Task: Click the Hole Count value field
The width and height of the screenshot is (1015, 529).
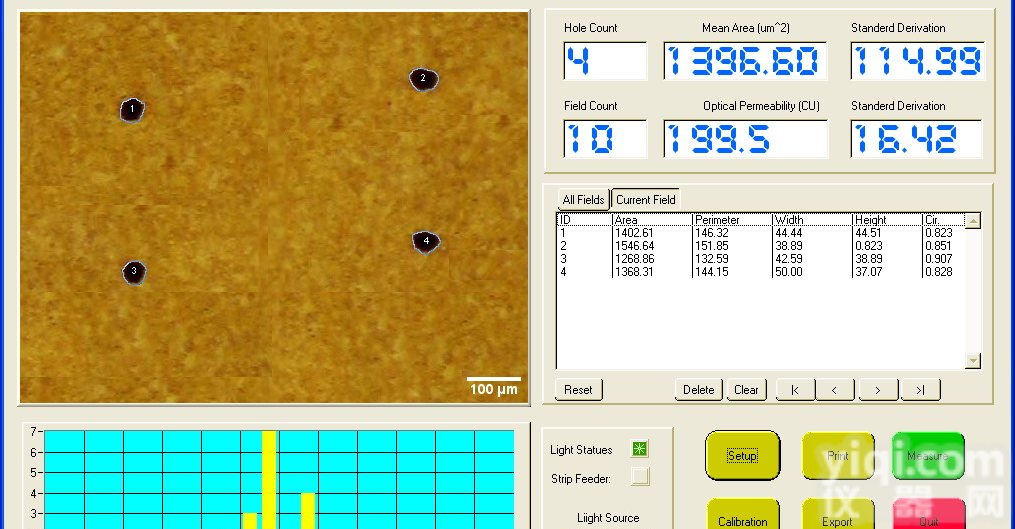Action: click(x=605, y=62)
